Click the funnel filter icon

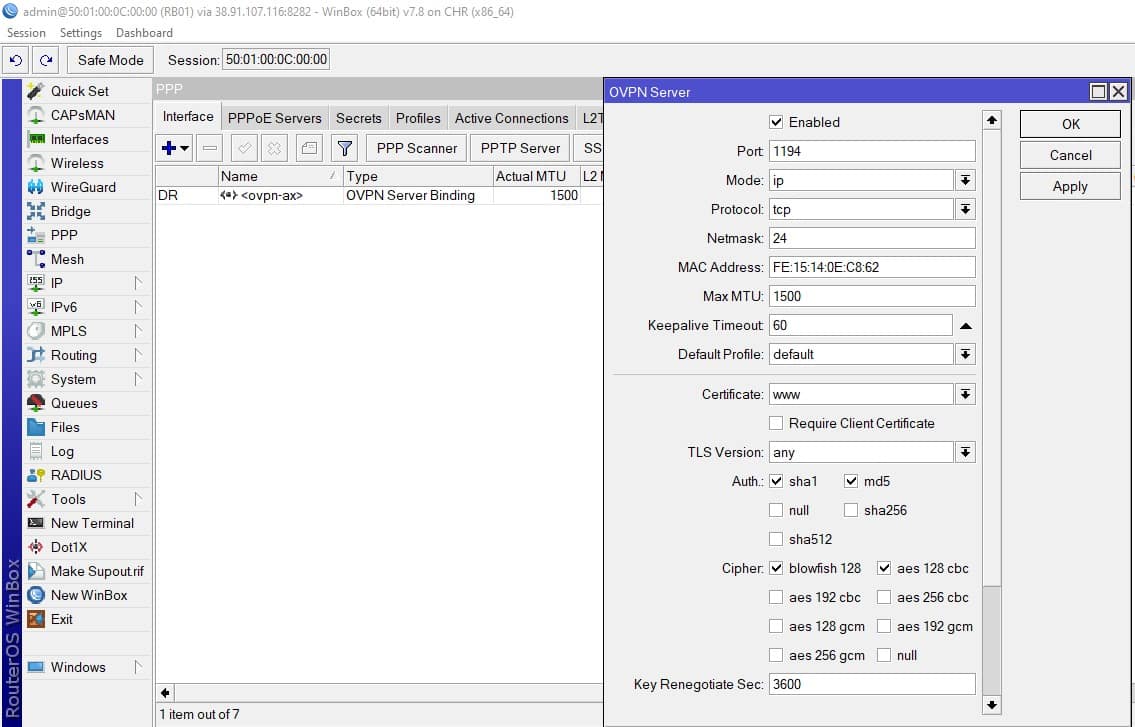344,148
